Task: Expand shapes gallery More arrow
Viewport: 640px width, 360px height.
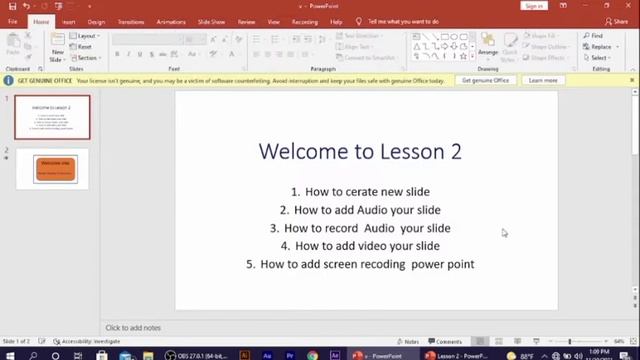Action: pos(472,56)
